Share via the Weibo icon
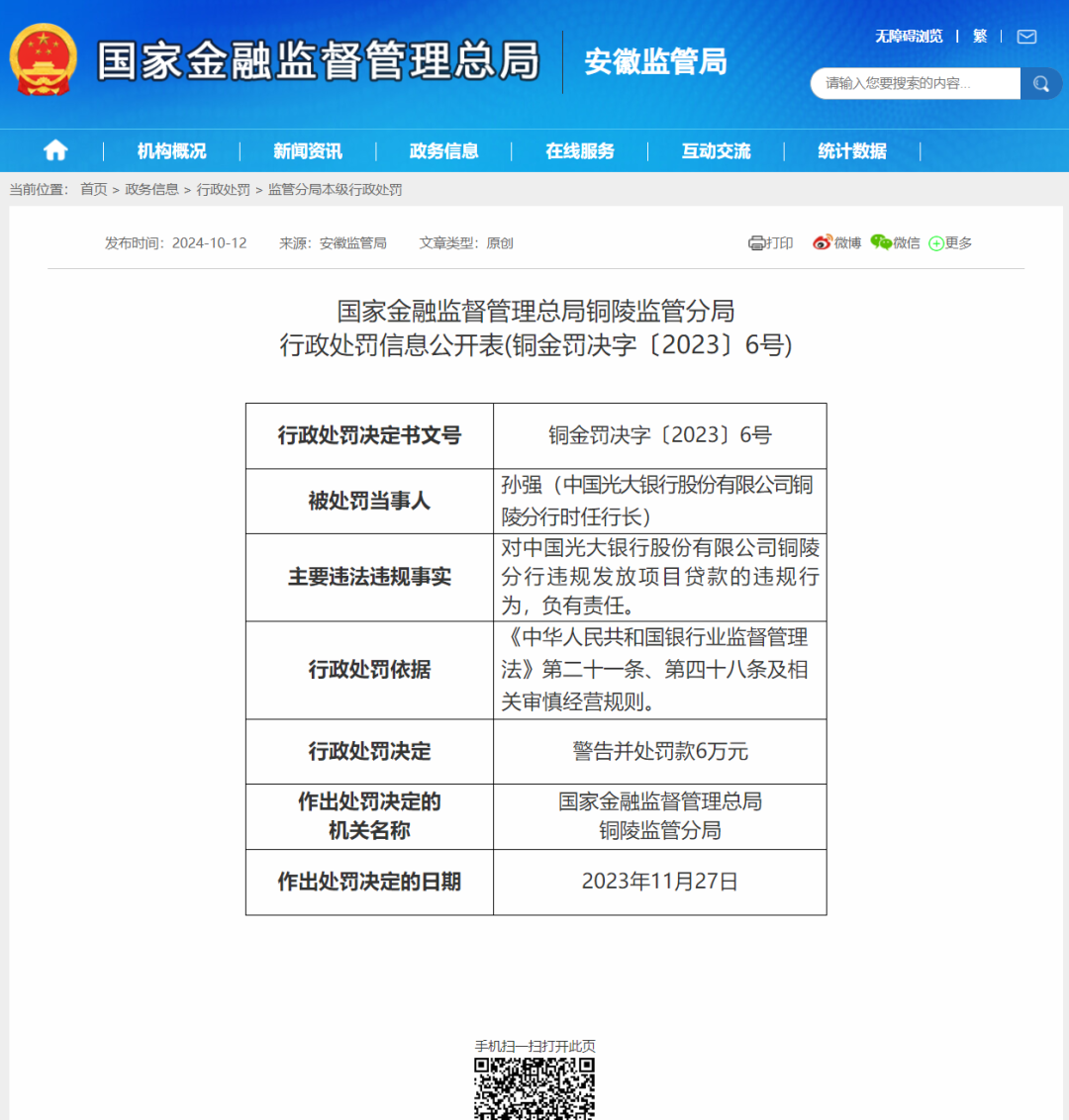The height and width of the screenshot is (1120, 1069). 823,242
